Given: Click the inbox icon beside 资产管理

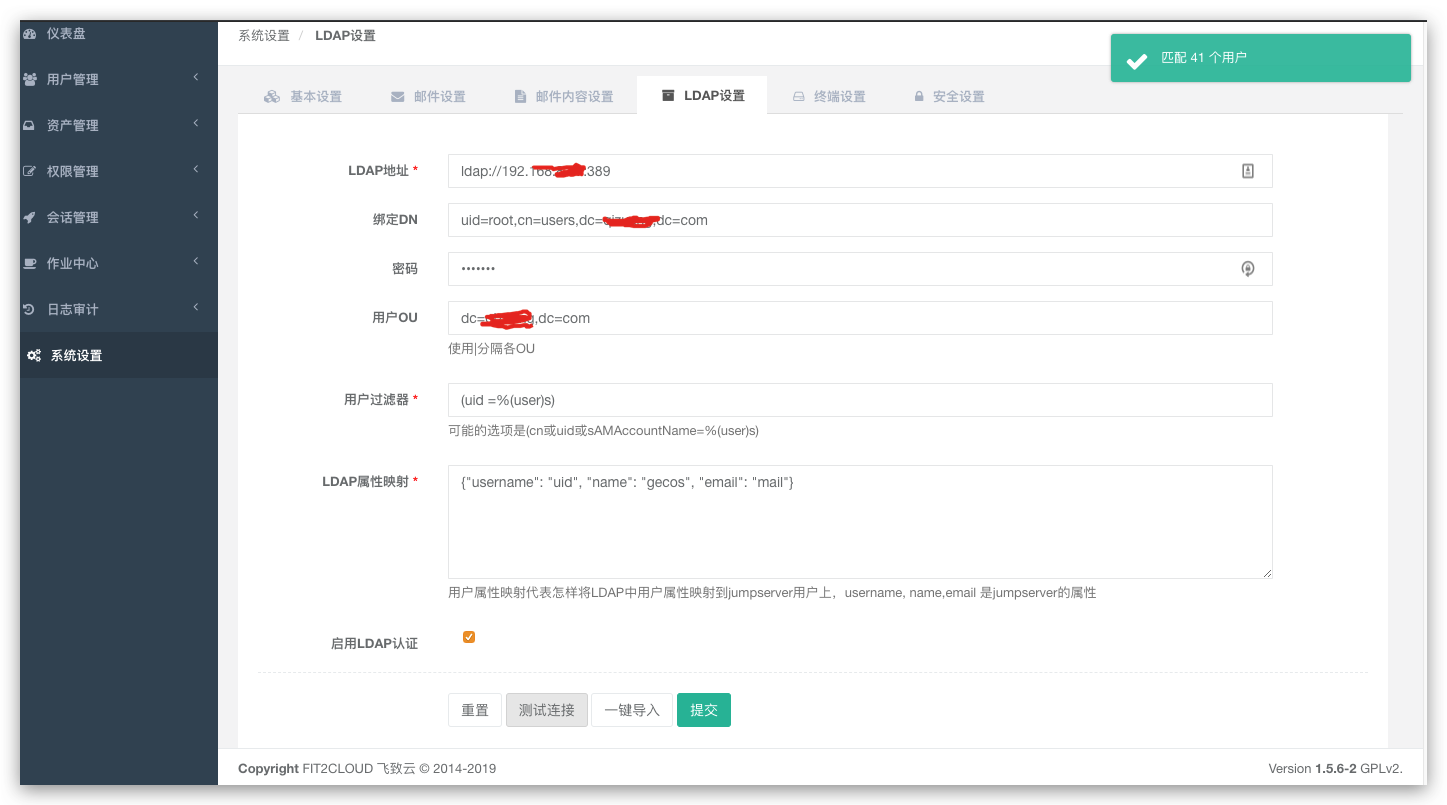Looking at the screenshot, I should pyautogui.click(x=30, y=125).
